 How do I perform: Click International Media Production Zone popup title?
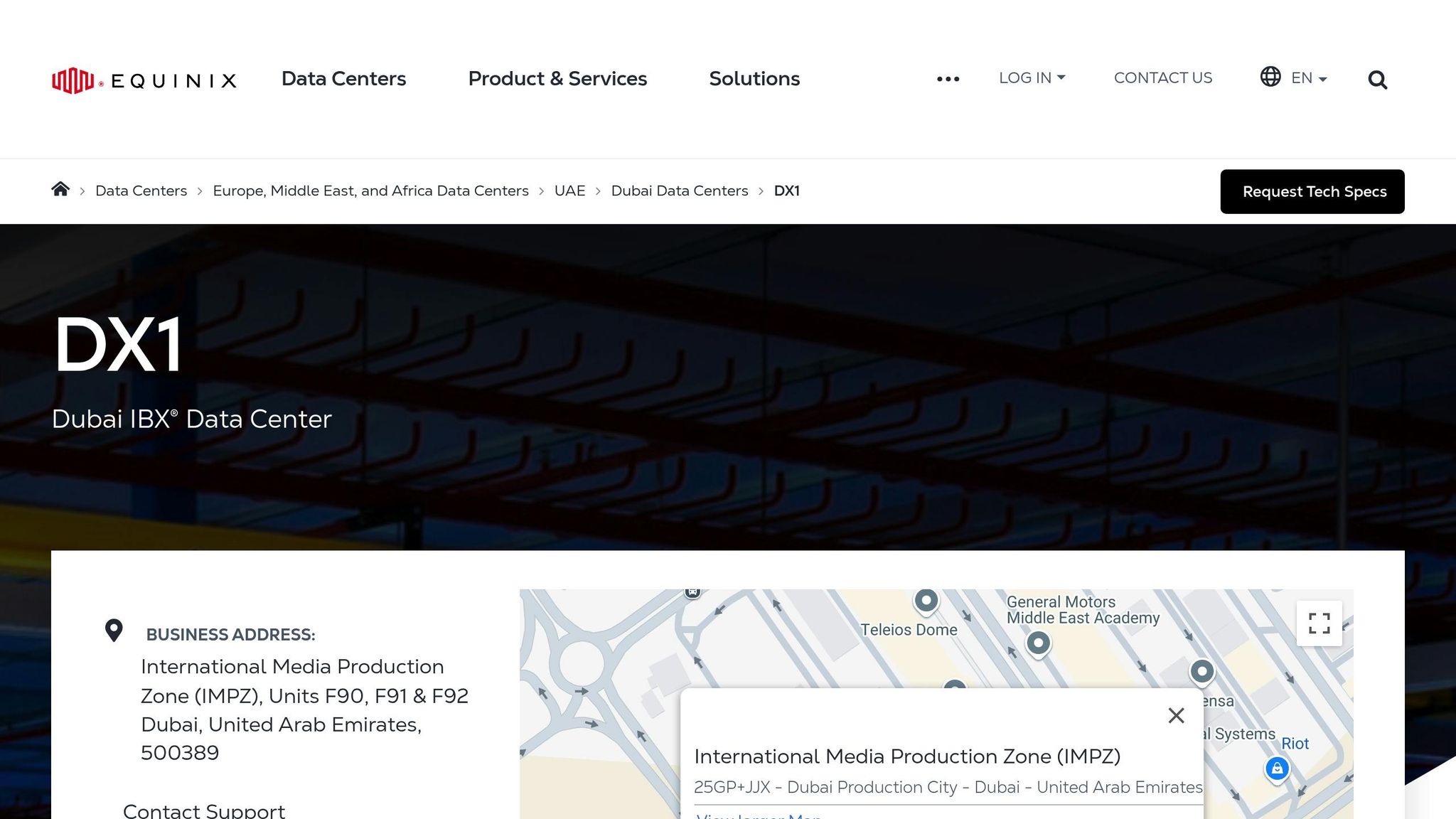(x=907, y=756)
